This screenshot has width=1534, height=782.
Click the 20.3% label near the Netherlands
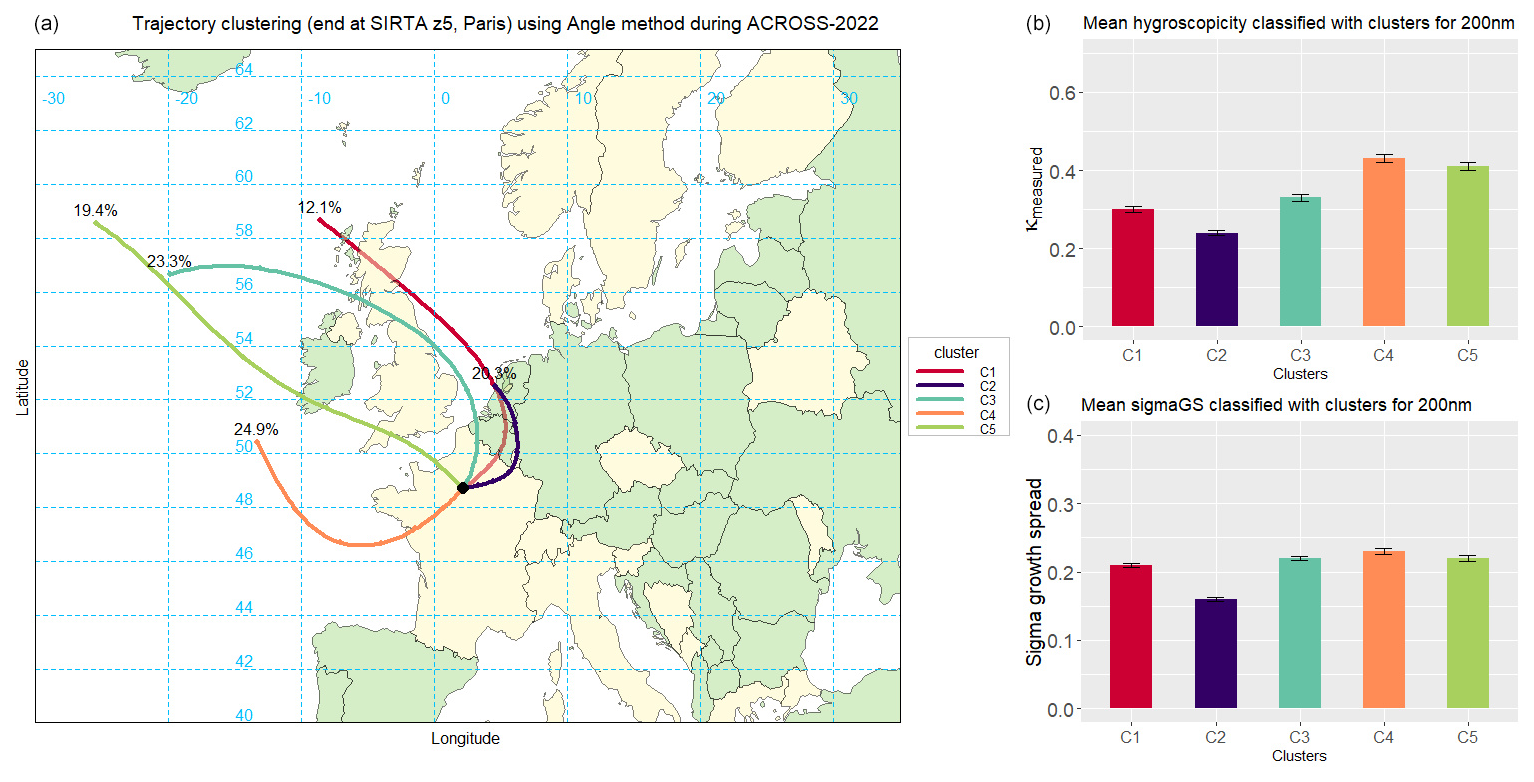tap(493, 373)
